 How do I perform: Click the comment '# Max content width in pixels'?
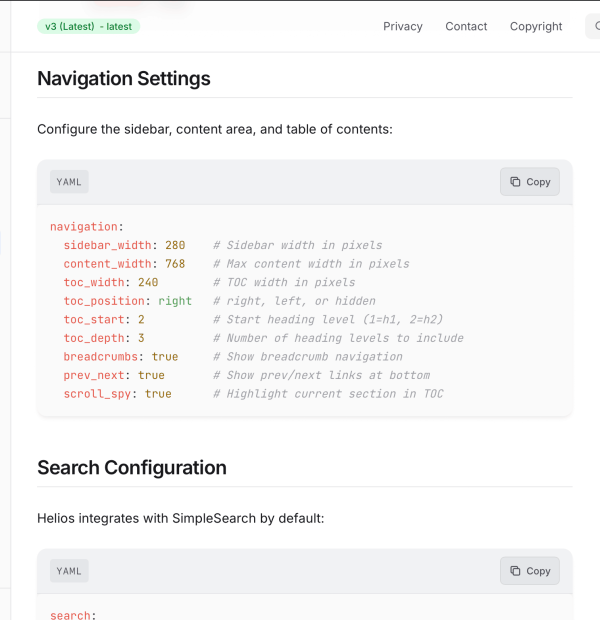click(311, 264)
